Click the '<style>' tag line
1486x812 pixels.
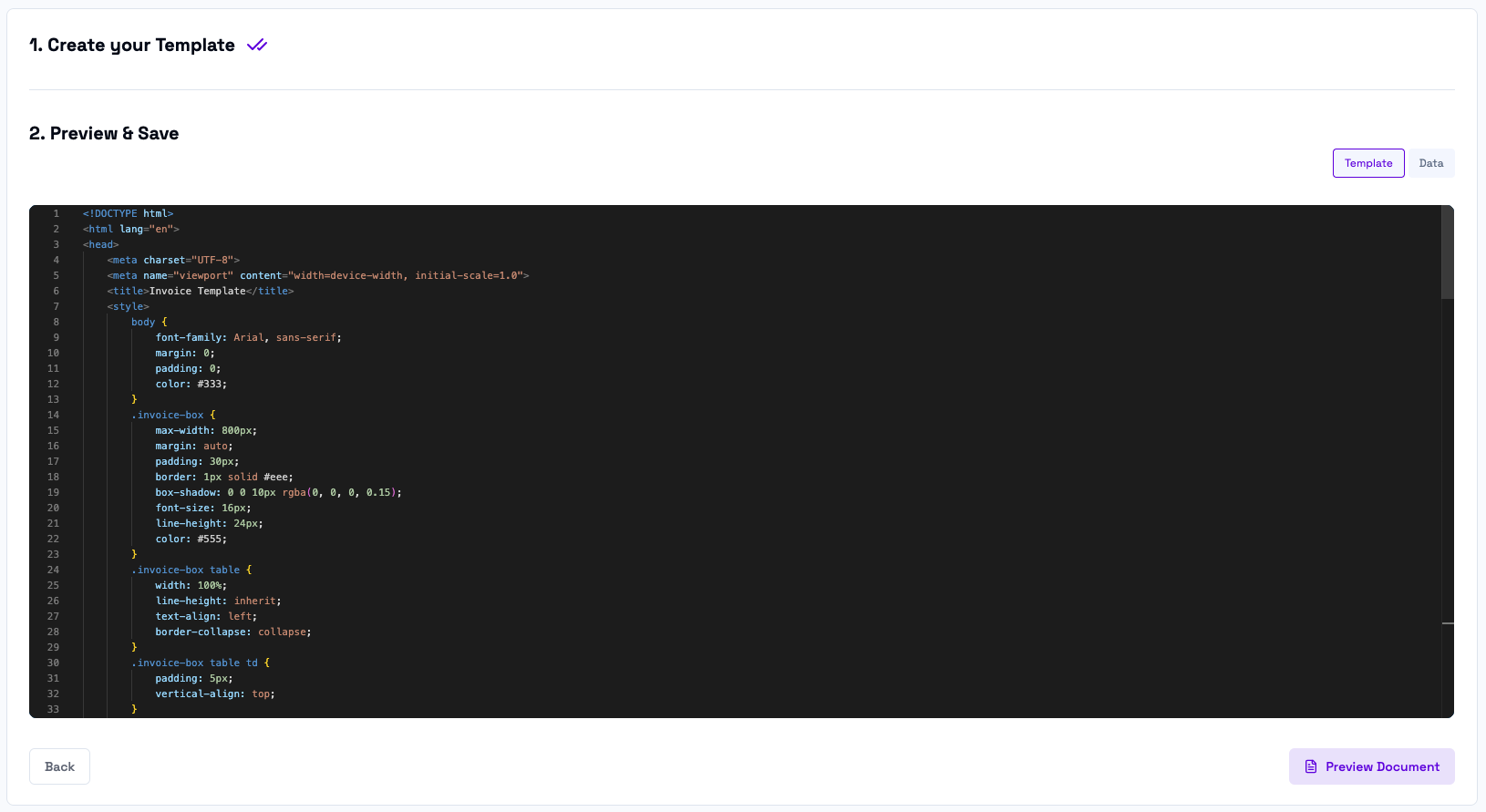(x=128, y=306)
